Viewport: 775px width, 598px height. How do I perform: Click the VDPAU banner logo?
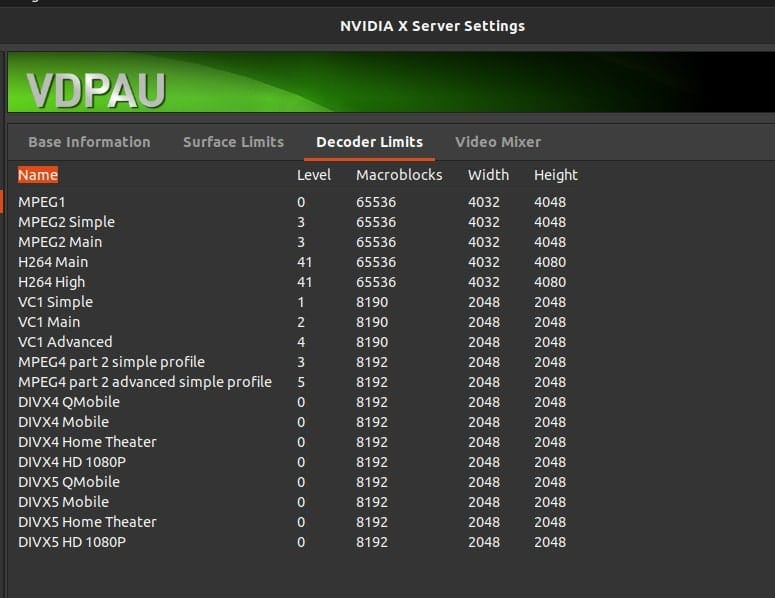[96, 90]
